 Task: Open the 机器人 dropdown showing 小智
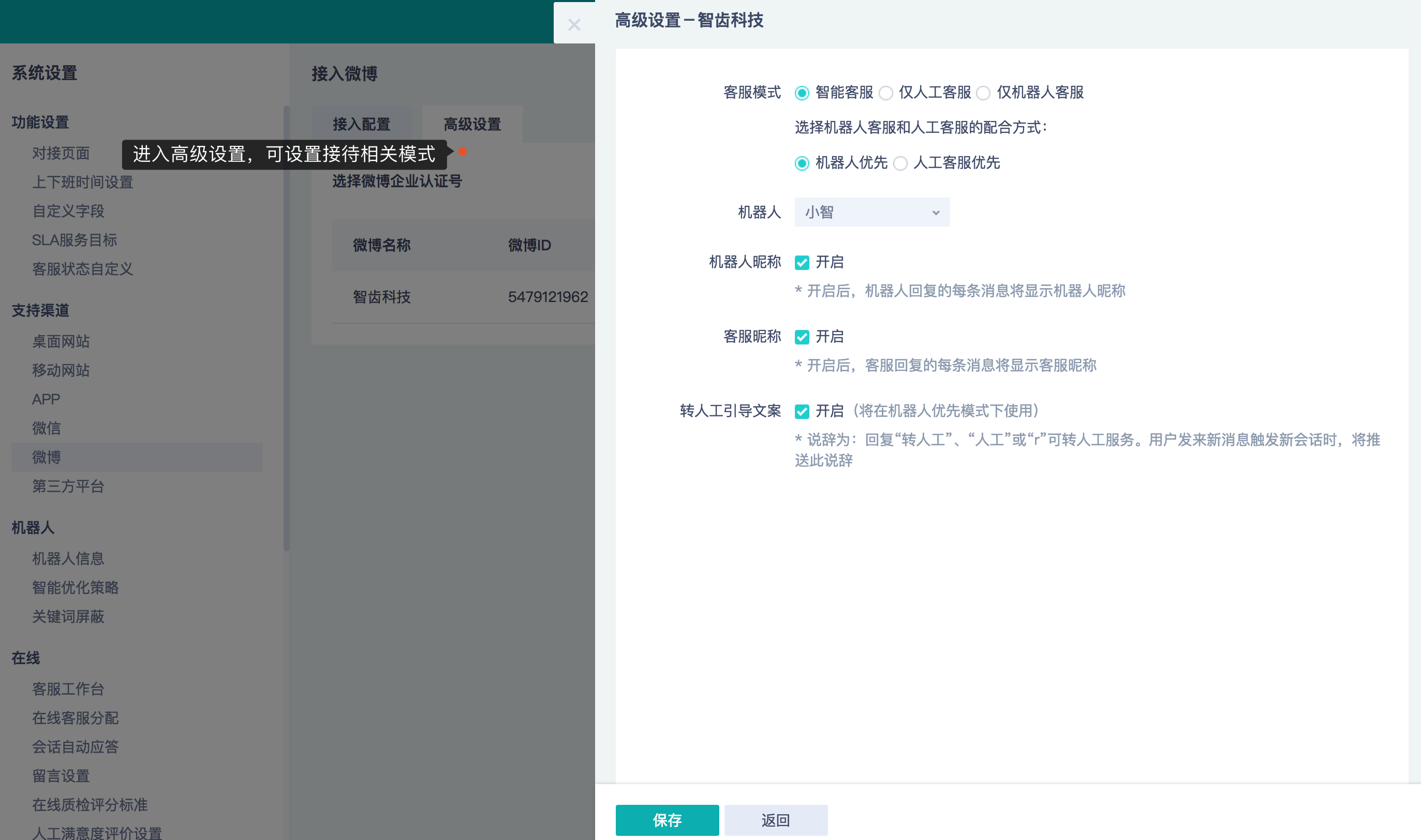point(872,212)
